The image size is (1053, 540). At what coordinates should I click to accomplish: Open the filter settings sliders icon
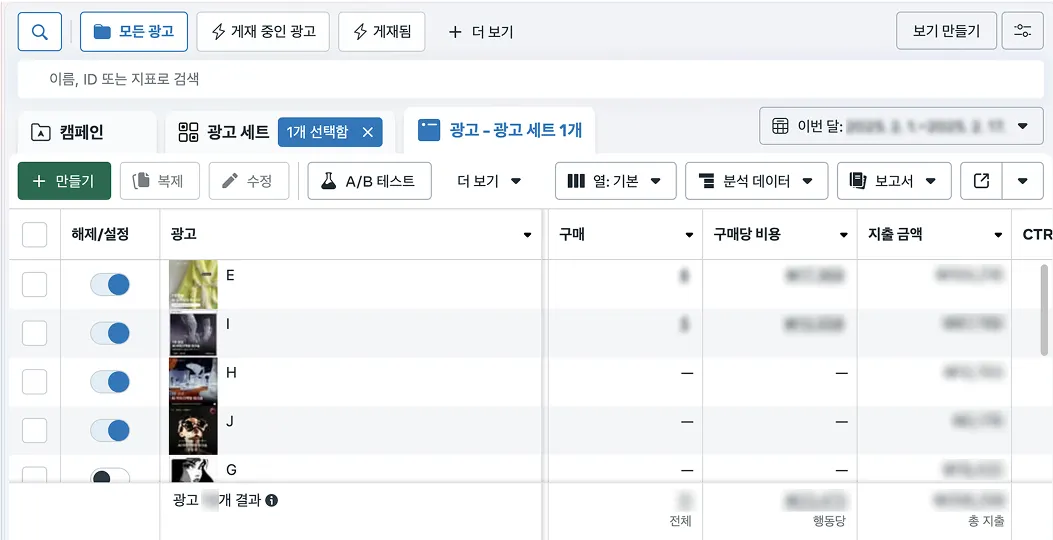pyautogui.click(x=1022, y=31)
